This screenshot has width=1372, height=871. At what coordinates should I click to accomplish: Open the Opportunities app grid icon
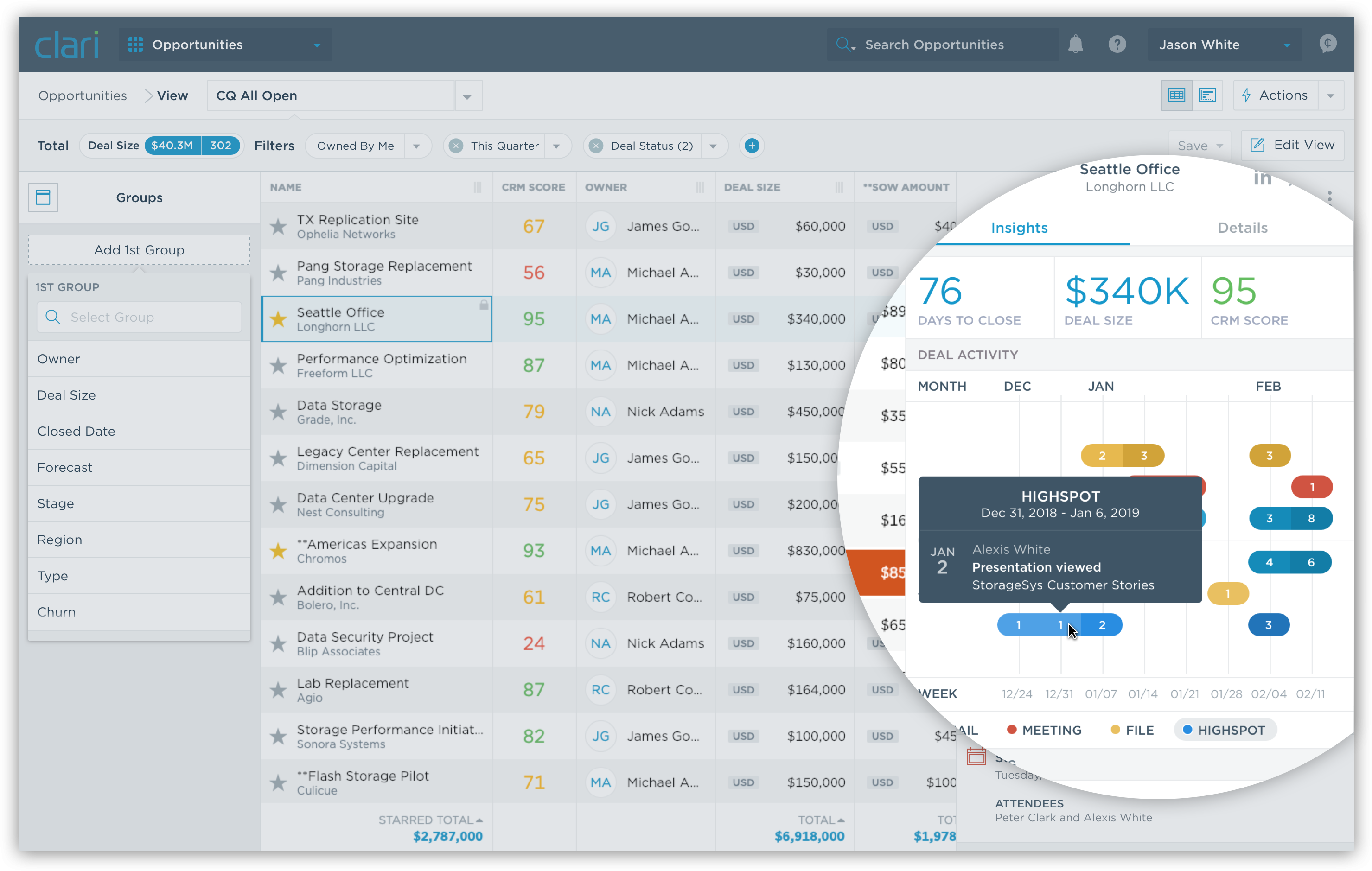tap(135, 45)
